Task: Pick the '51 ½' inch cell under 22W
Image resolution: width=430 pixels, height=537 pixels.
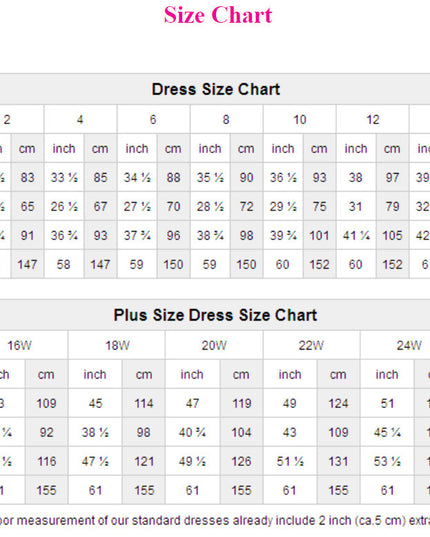Action: coord(290,461)
